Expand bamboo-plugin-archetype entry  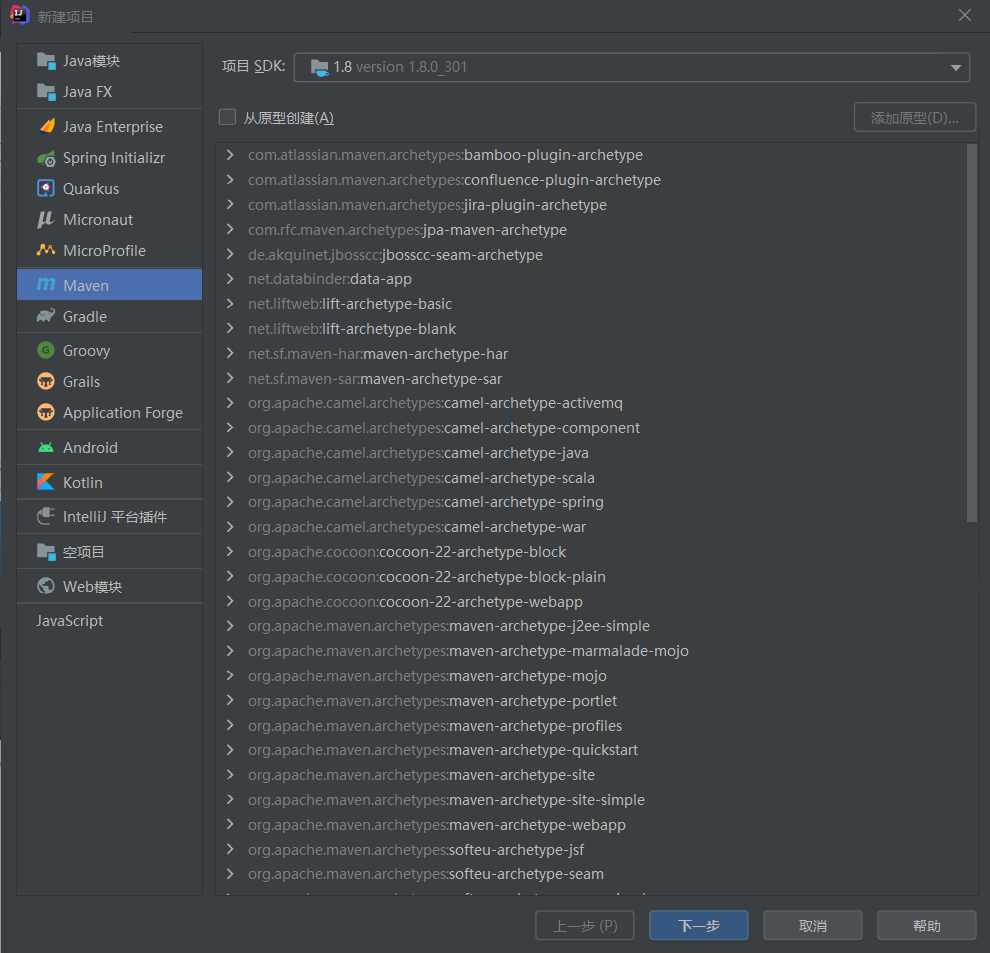pos(230,155)
